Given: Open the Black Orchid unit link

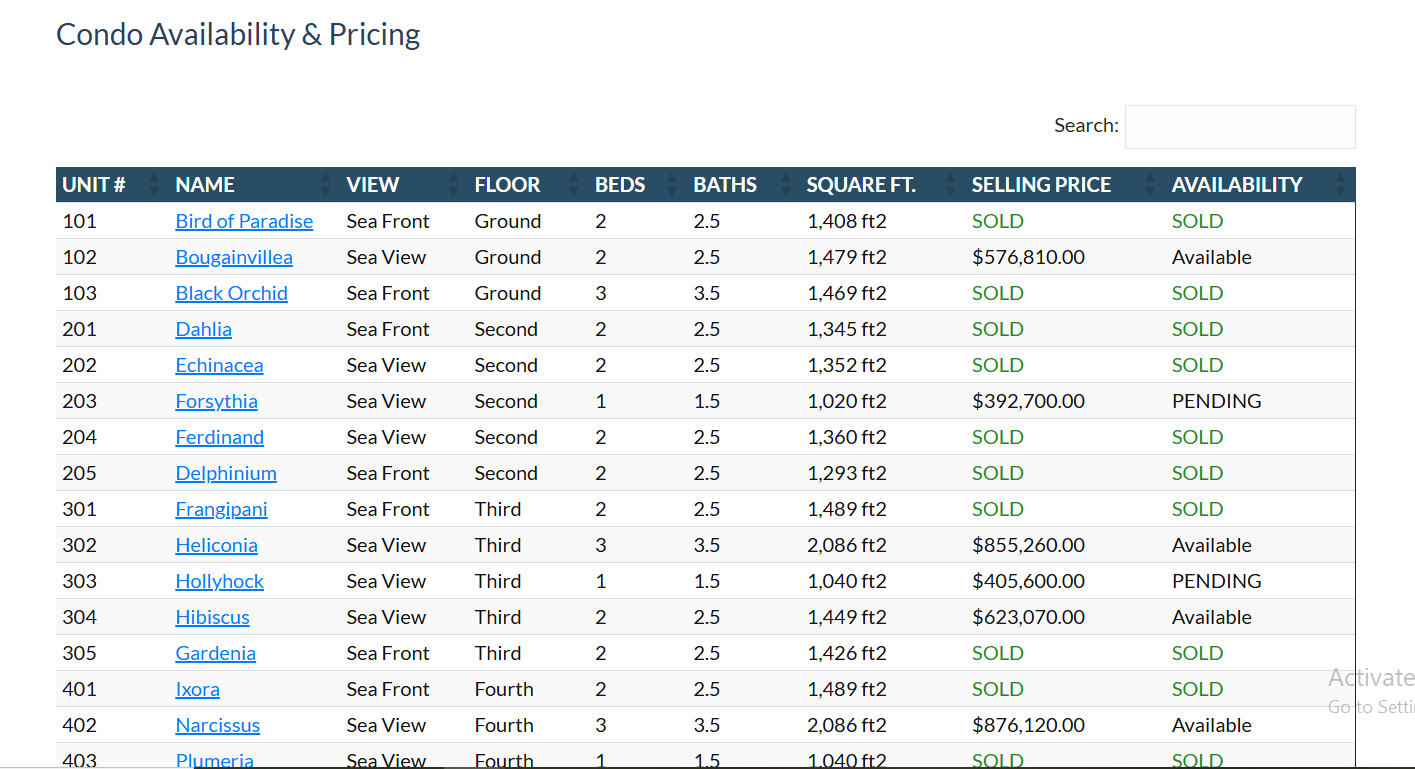Looking at the screenshot, I should pos(231,293).
